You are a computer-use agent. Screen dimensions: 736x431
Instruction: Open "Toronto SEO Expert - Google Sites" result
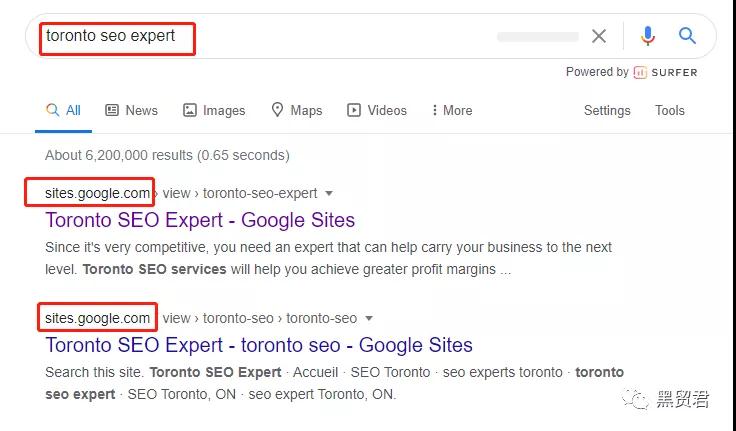(x=200, y=220)
